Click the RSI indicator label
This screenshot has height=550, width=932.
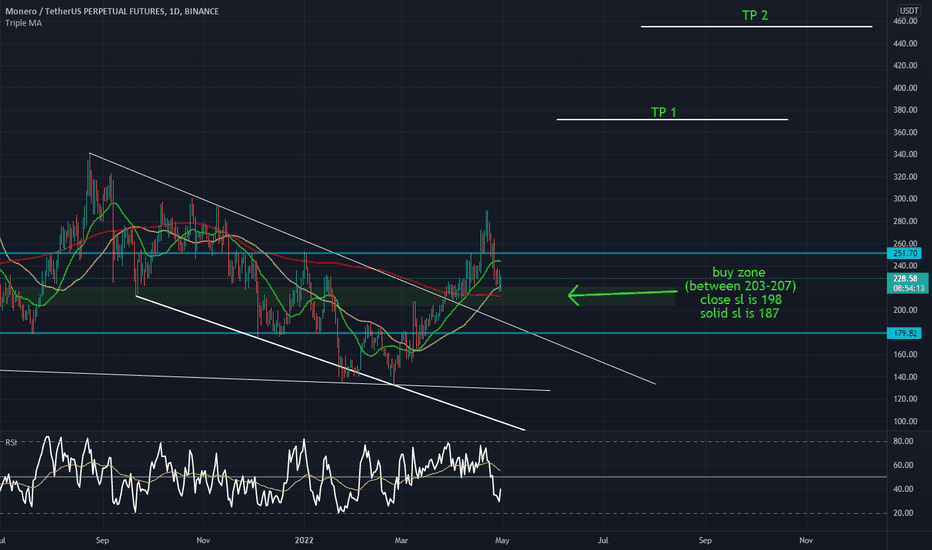click(x=11, y=442)
